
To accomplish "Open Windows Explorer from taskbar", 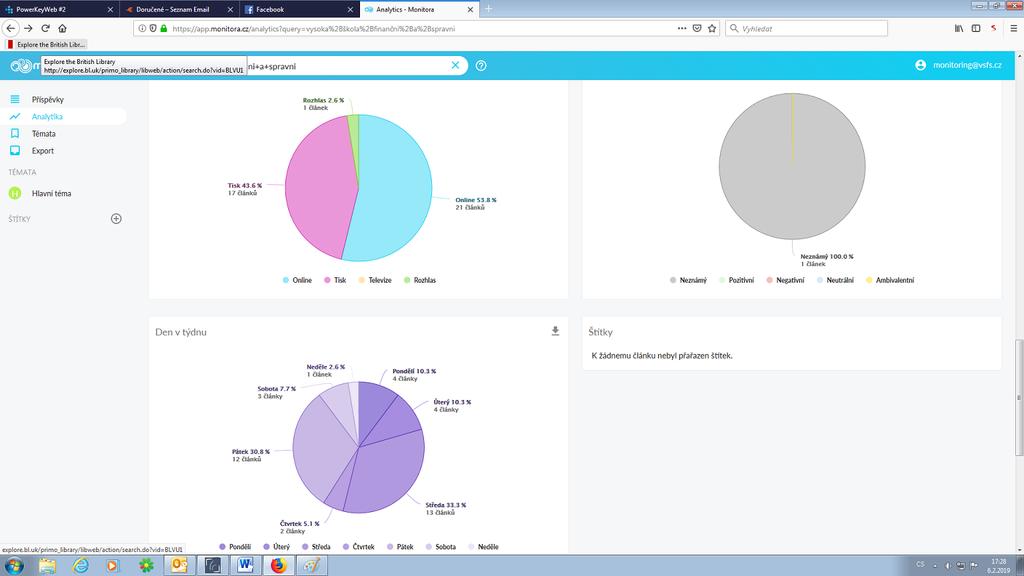I will 47,566.
